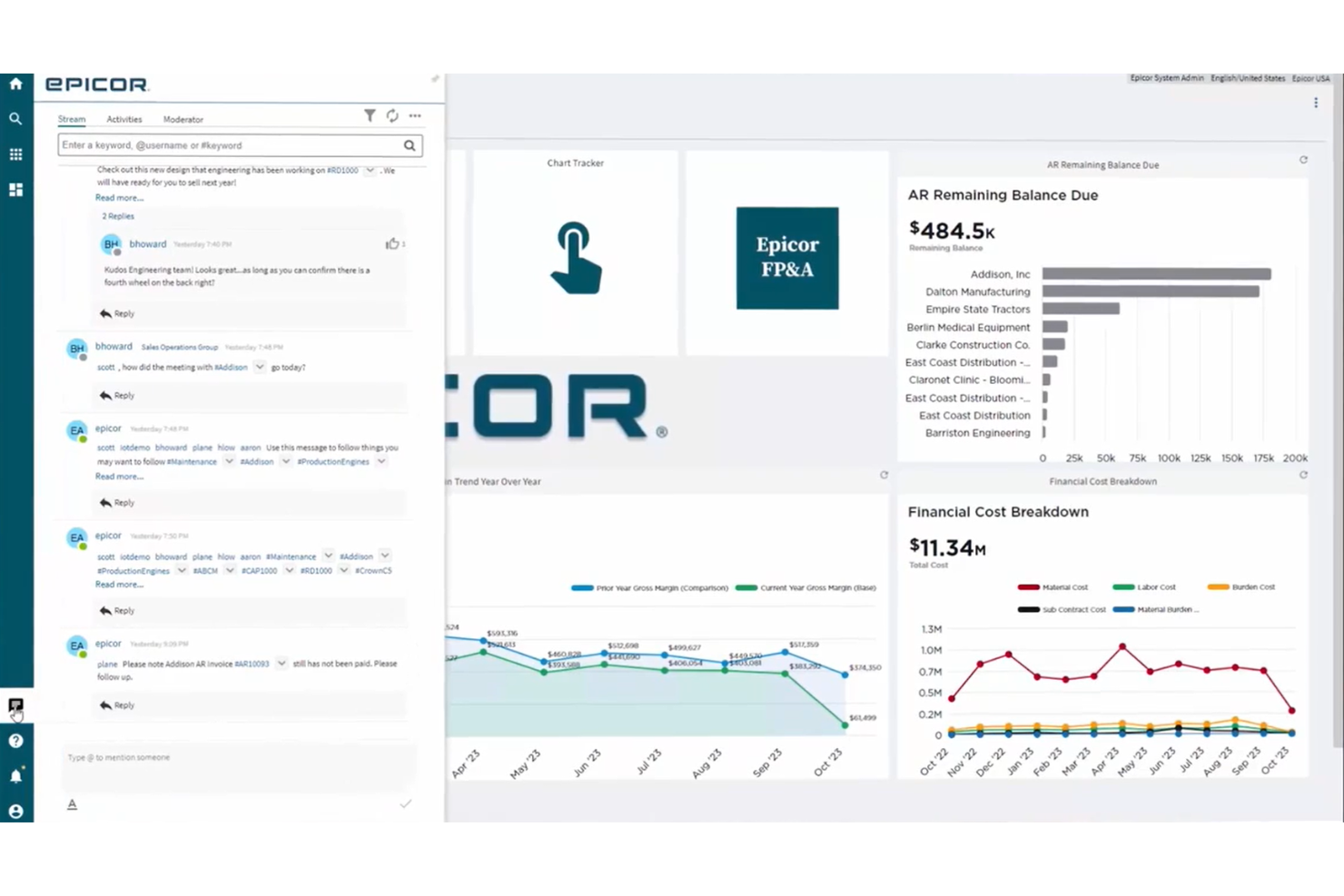Refresh the activity stream
Screen dimensions: 1344x896
(392, 115)
